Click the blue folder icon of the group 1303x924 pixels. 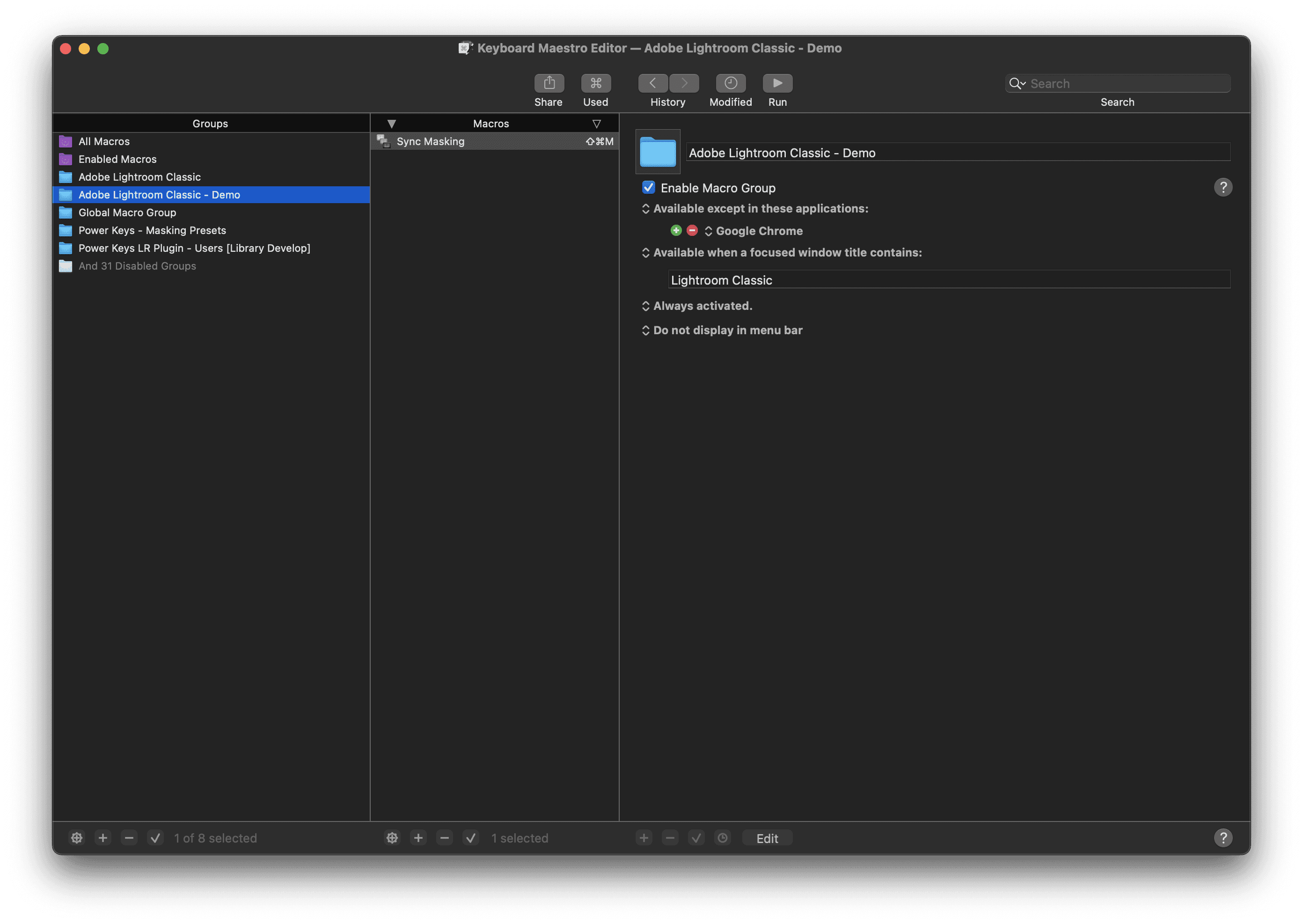[658, 152]
